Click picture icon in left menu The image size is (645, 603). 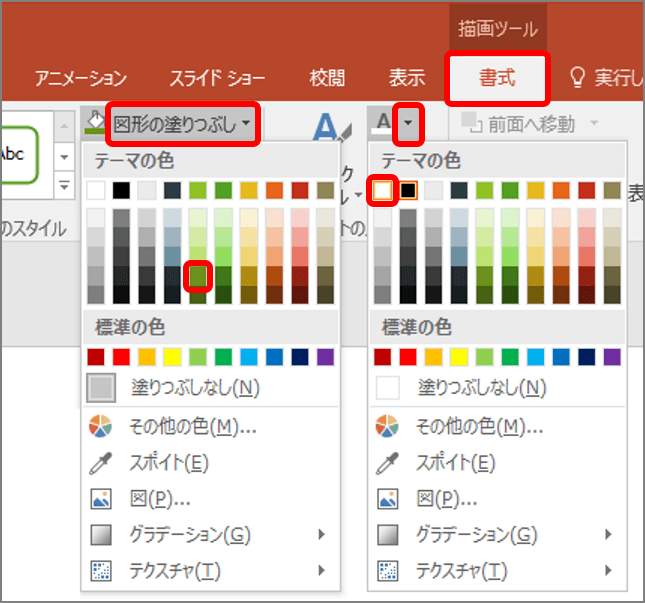pos(101,499)
